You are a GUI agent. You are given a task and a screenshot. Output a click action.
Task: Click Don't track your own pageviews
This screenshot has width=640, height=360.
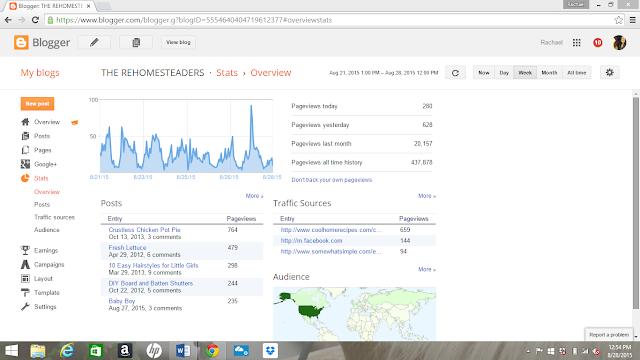tap(331, 180)
